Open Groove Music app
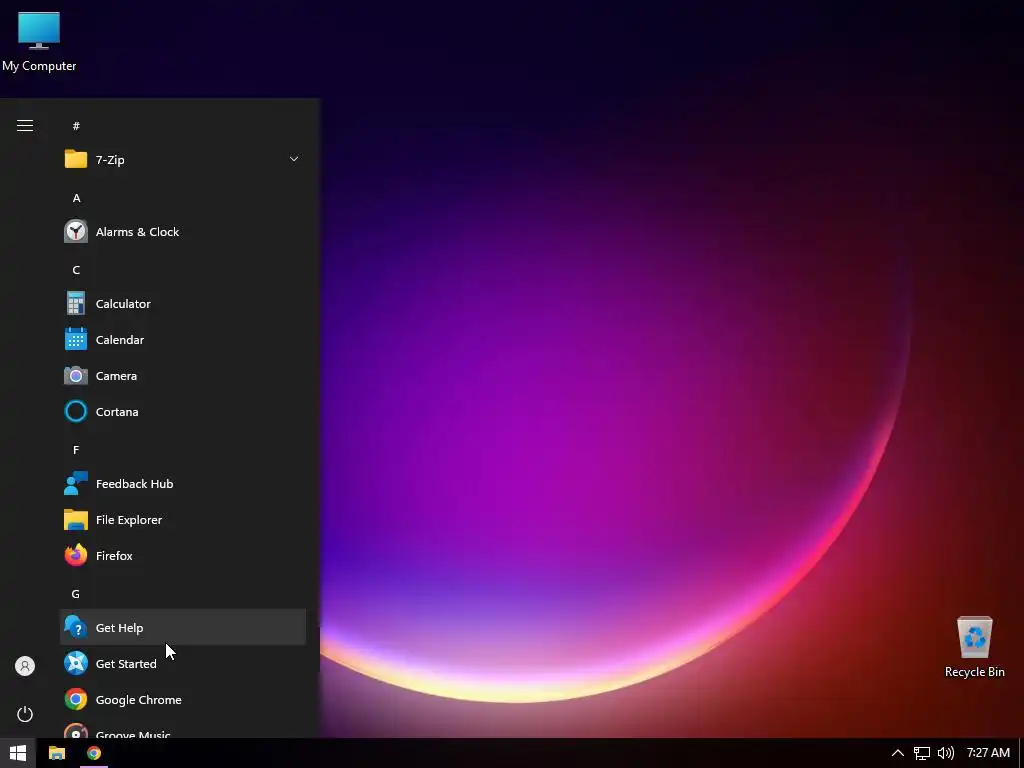The width and height of the screenshot is (1024, 768). (183, 729)
